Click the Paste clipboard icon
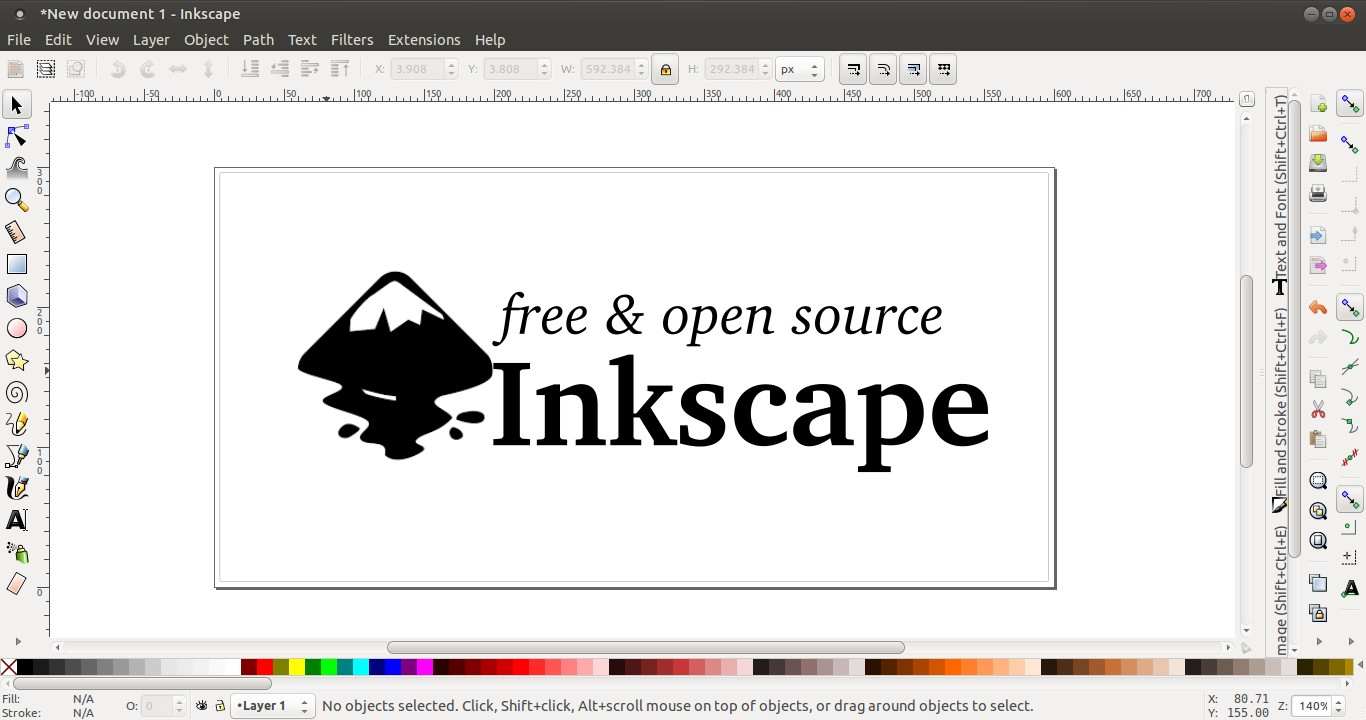 click(x=1318, y=439)
